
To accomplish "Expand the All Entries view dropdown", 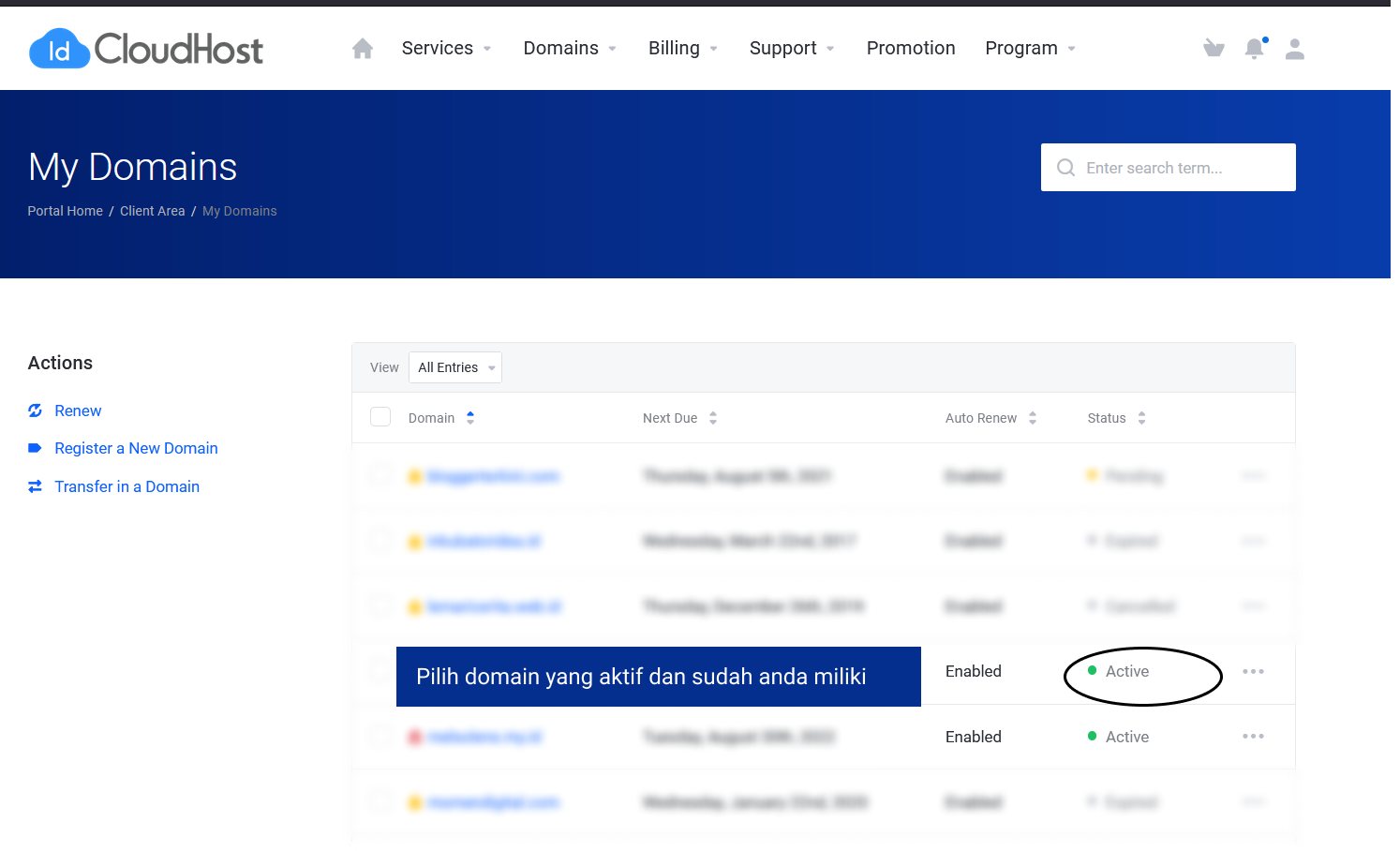I will tap(455, 367).
